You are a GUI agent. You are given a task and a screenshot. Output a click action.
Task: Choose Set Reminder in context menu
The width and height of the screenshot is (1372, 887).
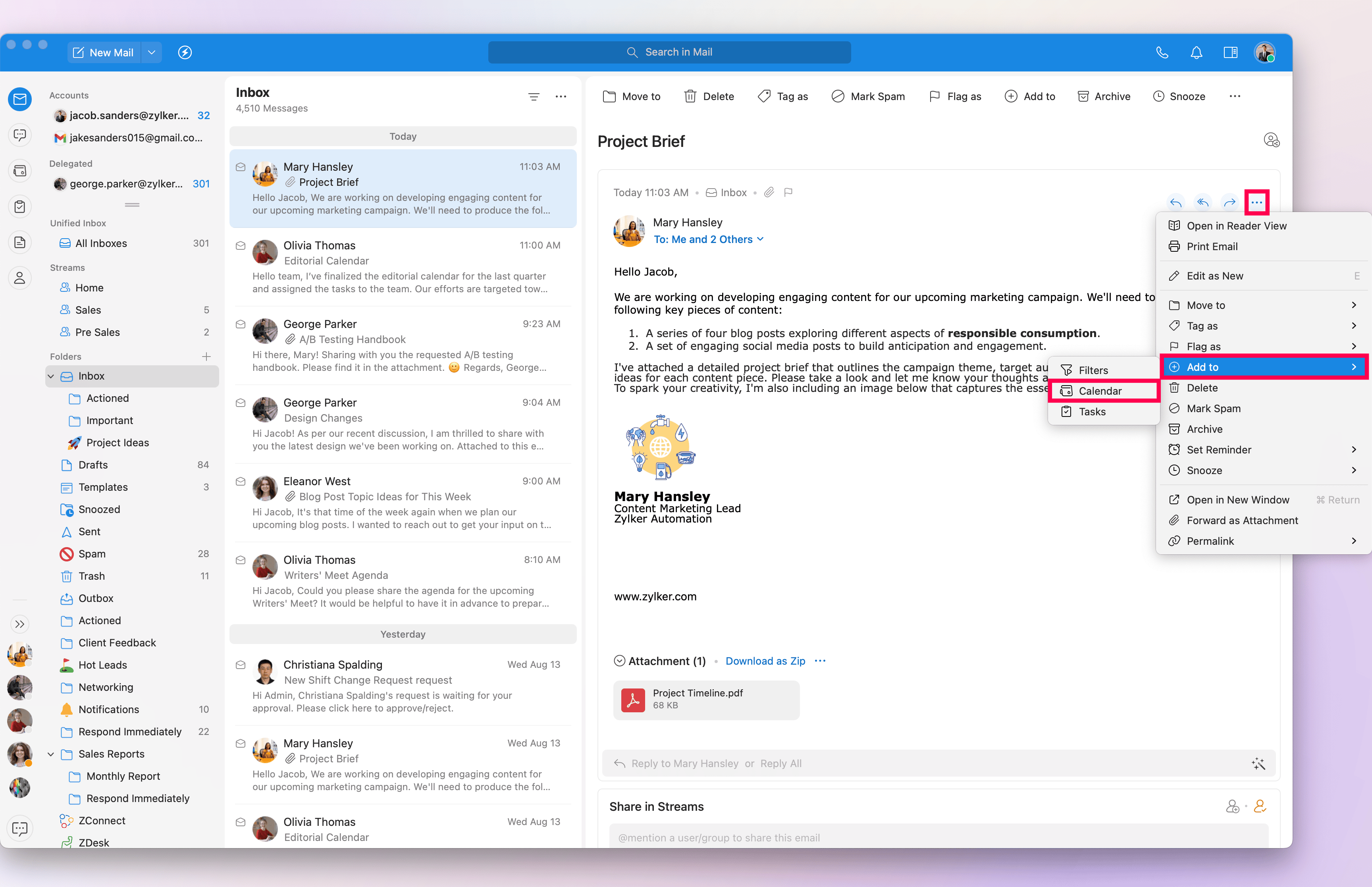pos(1218,449)
